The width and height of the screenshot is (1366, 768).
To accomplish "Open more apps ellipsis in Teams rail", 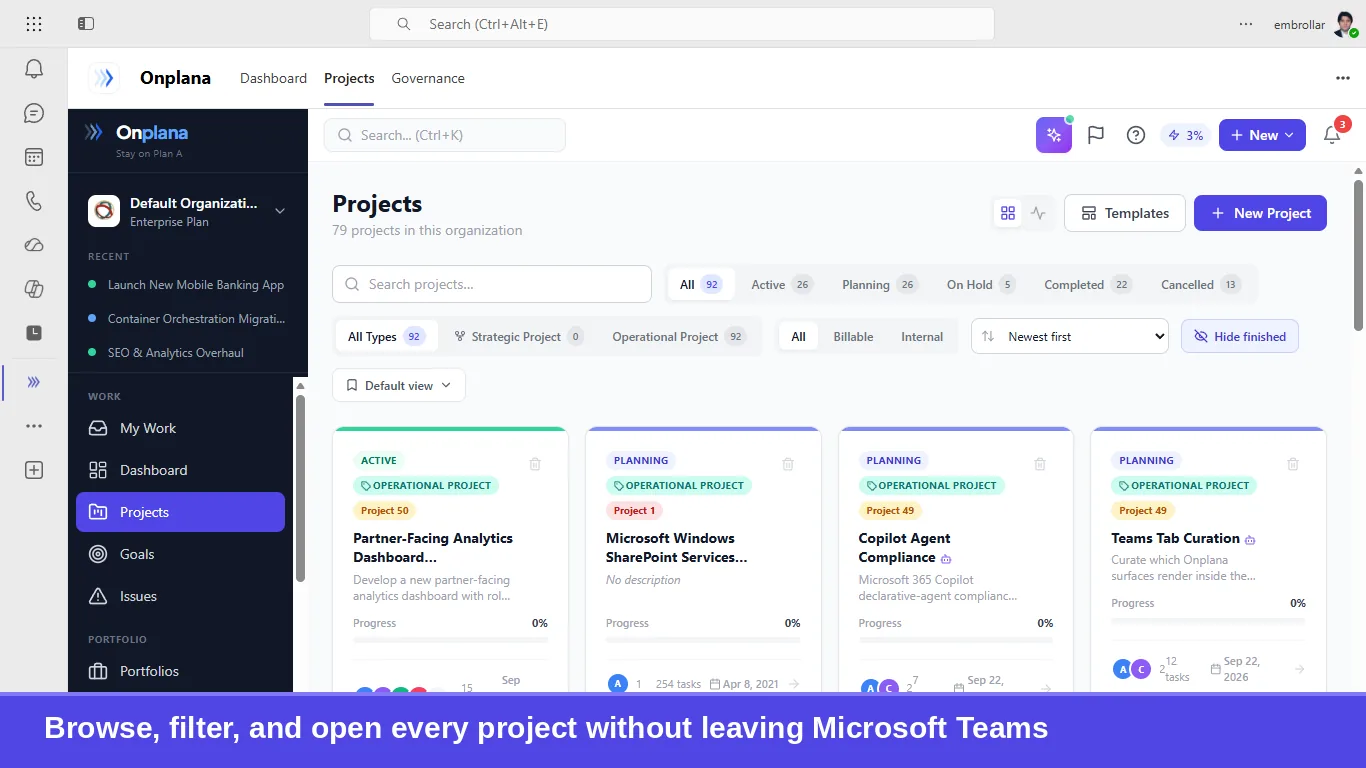I will [34, 426].
